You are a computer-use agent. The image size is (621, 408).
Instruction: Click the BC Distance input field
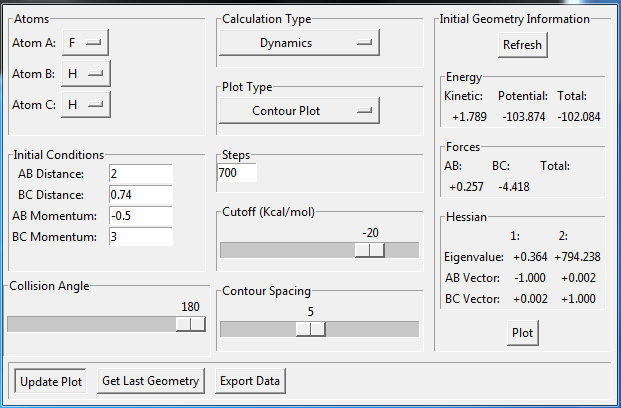pos(140,194)
